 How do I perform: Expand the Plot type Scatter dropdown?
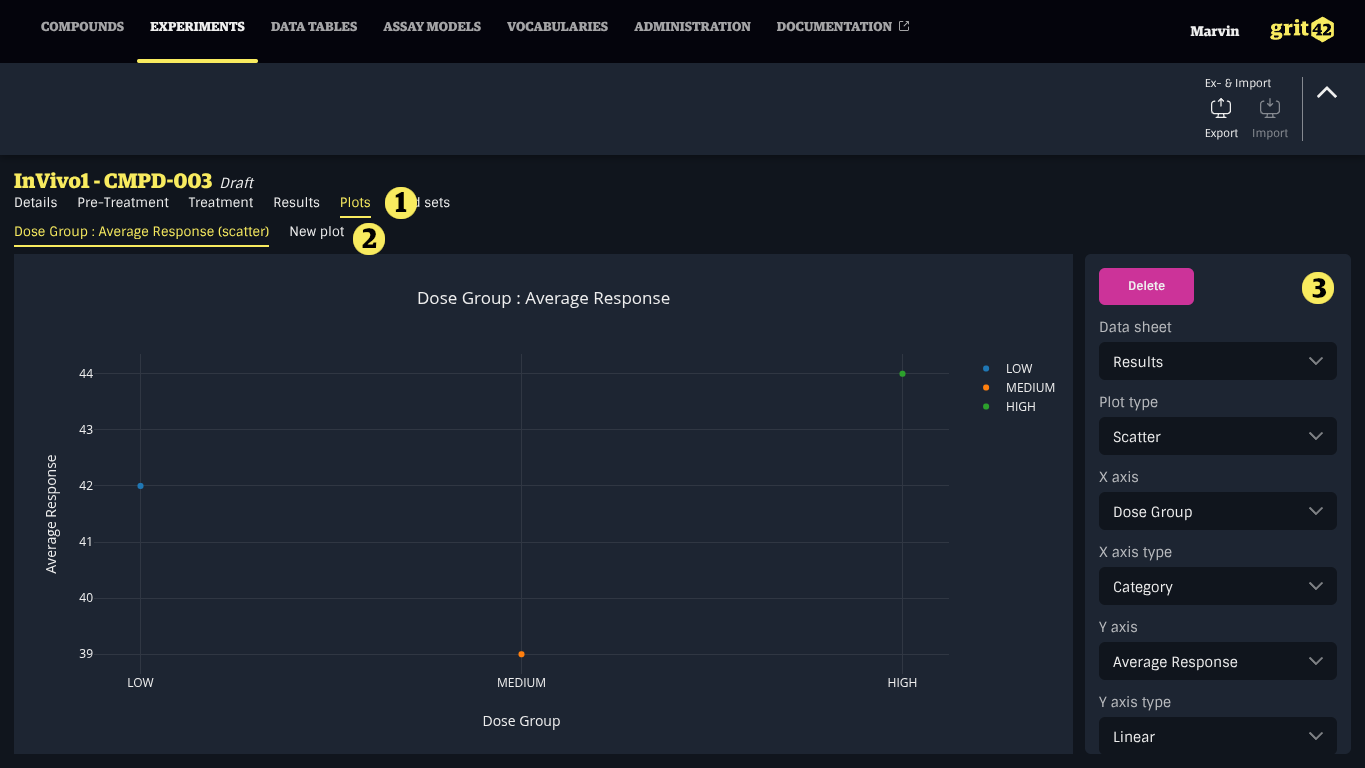1217,437
